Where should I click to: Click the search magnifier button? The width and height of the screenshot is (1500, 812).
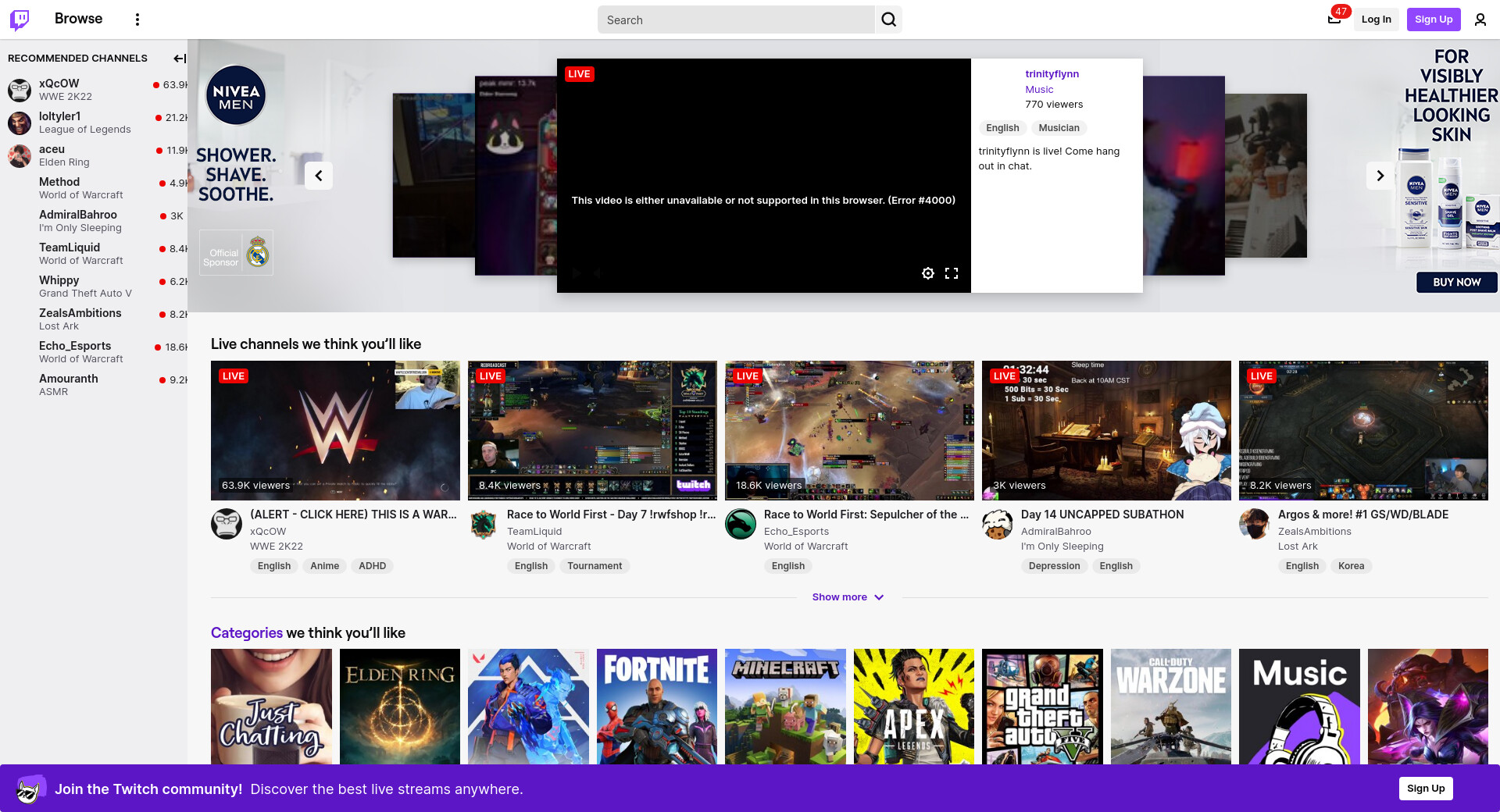[888, 20]
